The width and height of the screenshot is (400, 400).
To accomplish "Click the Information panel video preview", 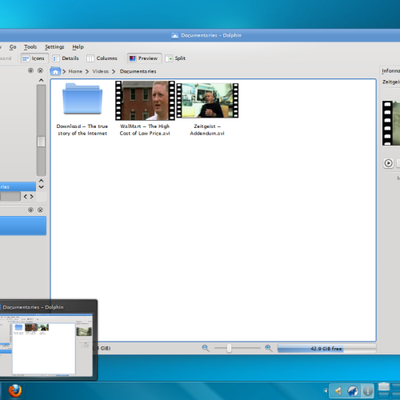I will [x=391, y=123].
